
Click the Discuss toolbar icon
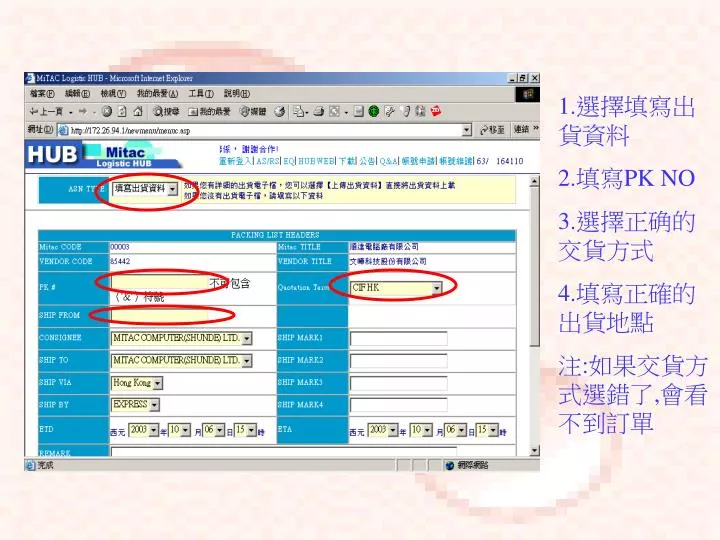(359, 112)
